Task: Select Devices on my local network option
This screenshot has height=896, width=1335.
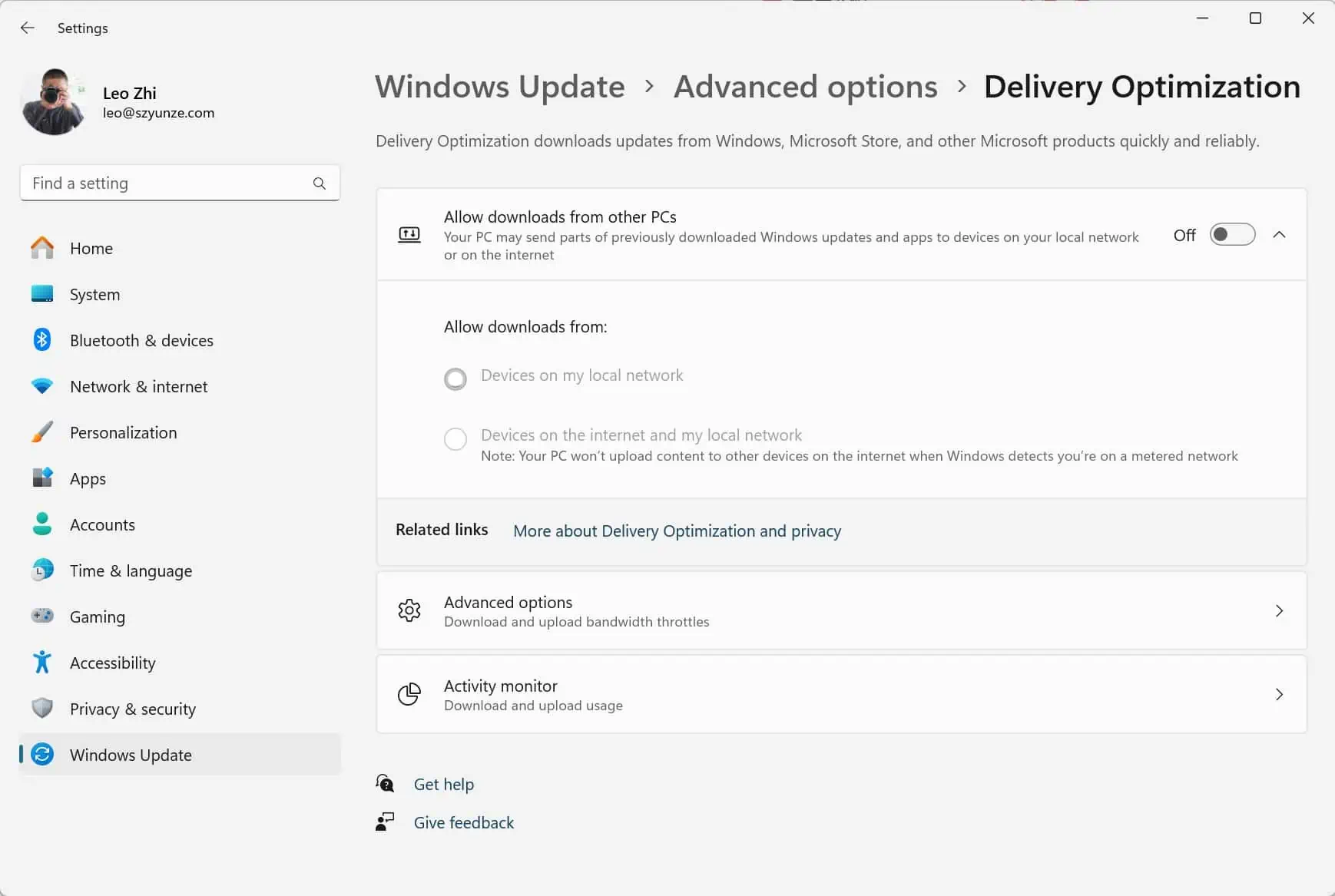Action: point(455,379)
